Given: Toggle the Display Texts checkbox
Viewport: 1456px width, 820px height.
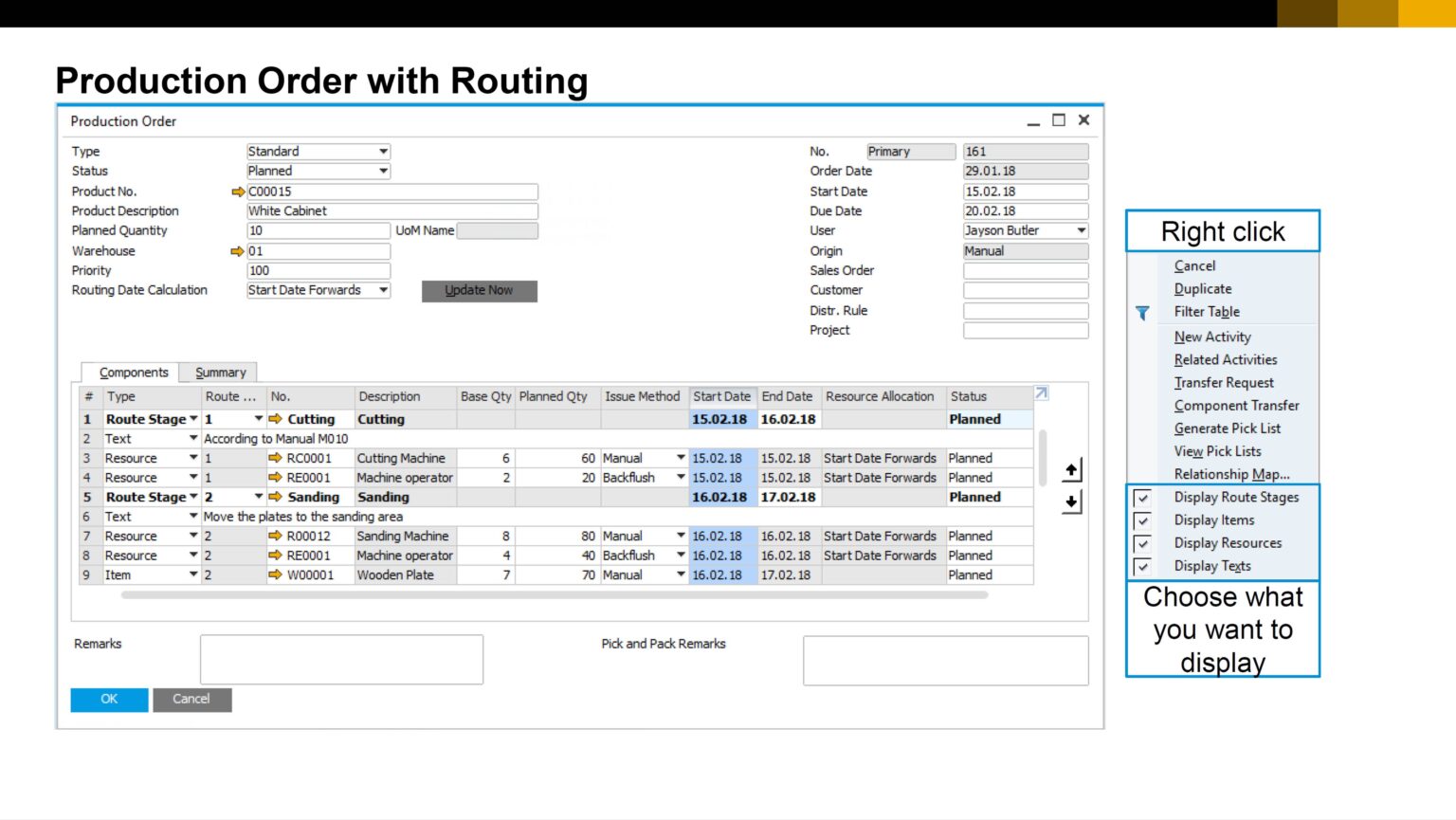Looking at the screenshot, I should tap(1143, 566).
